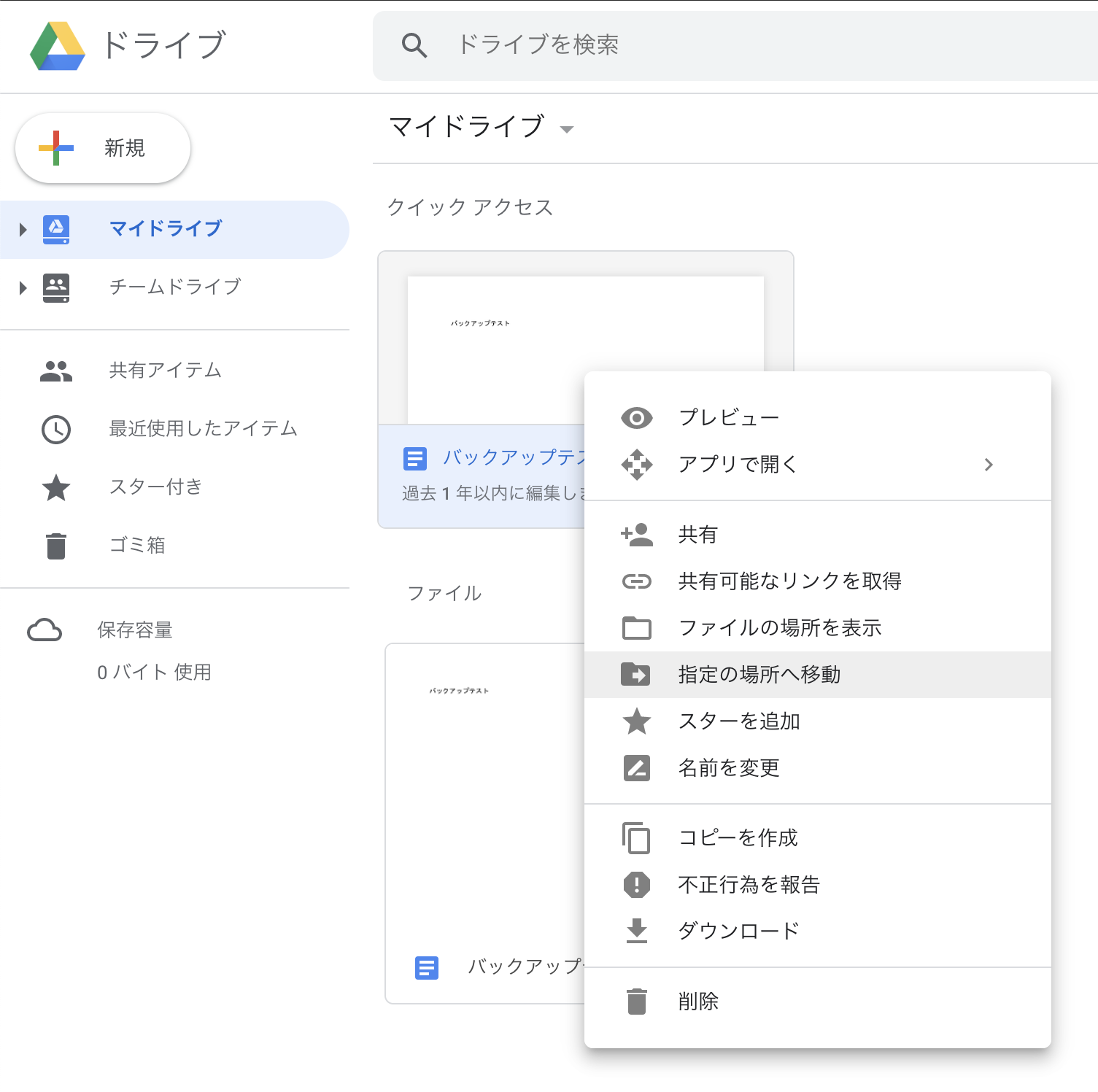Select プレビュー from the context menu
The height and width of the screenshot is (1092, 1098).
click(x=818, y=418)
